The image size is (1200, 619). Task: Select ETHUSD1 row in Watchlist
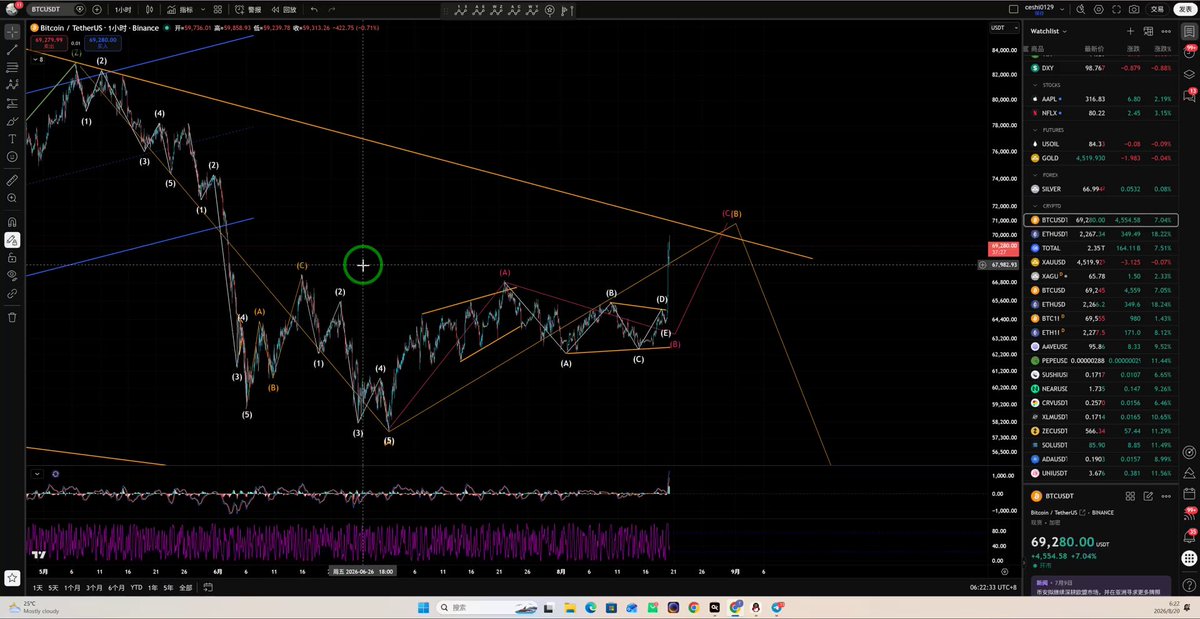click(1102, 233)
